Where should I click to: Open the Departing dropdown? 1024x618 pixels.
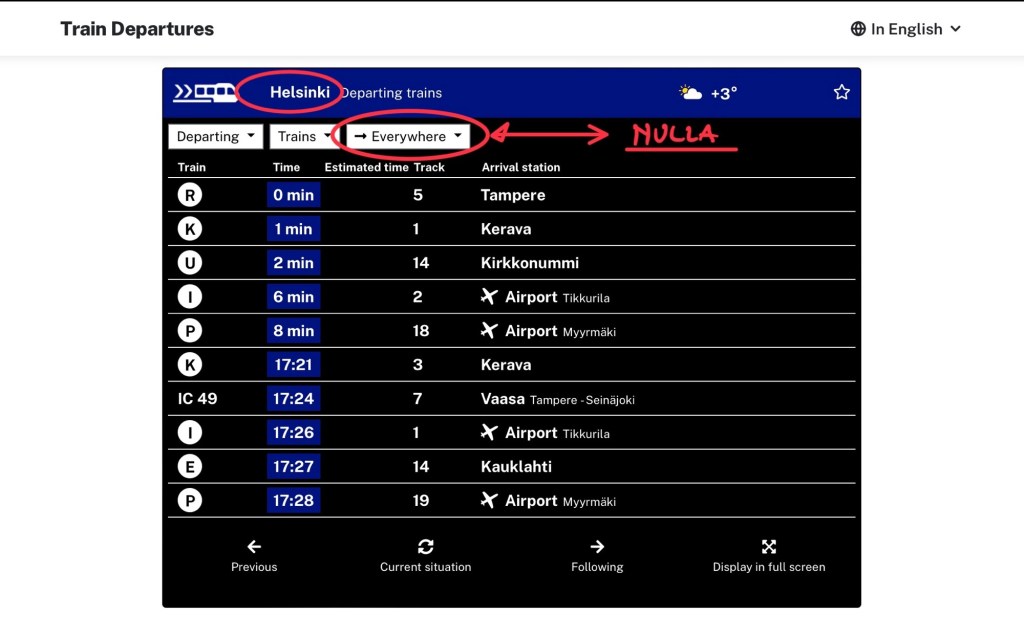point(215,137)
